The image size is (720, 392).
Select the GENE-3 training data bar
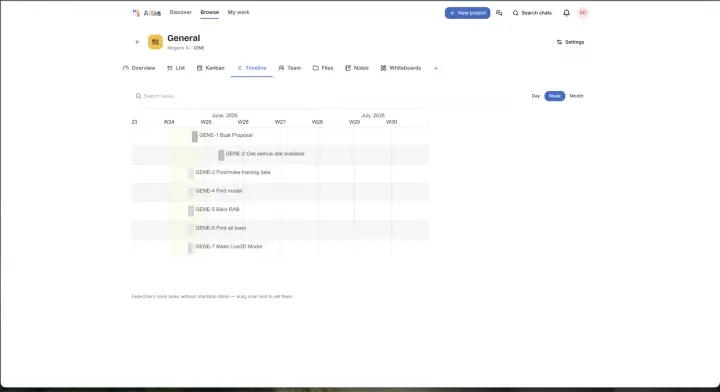[x=191, y=174]
